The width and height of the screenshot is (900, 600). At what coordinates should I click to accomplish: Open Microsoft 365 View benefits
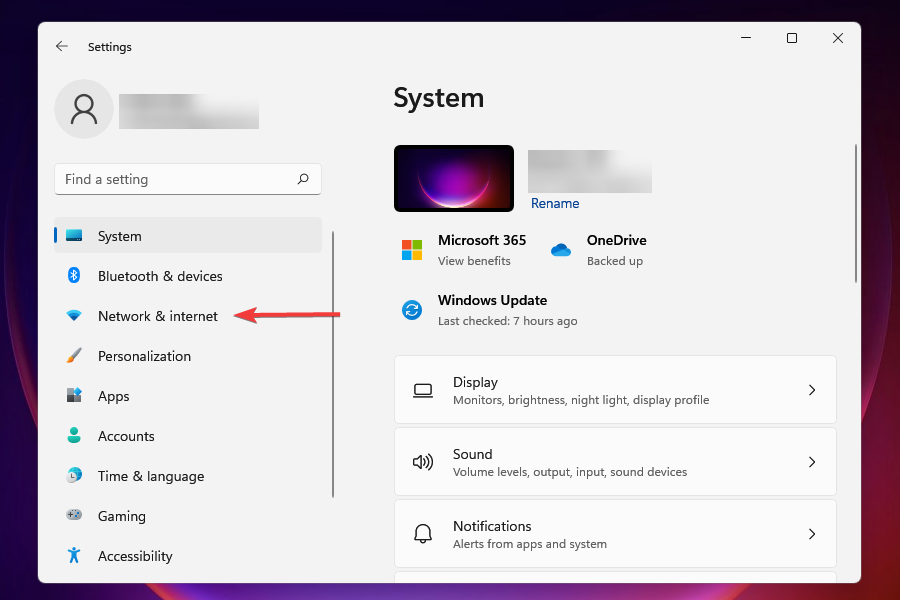point(474,261)
